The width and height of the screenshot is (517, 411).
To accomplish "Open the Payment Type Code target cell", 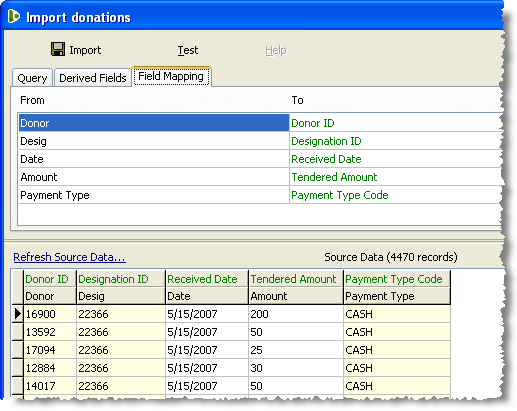I will 396,195.
